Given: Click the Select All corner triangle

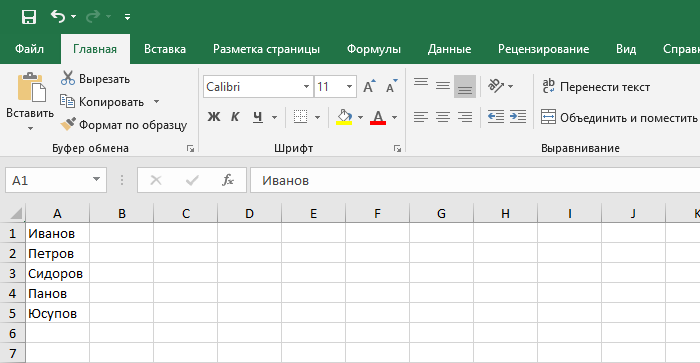Looking at the screenshot, I should point(16,213).
